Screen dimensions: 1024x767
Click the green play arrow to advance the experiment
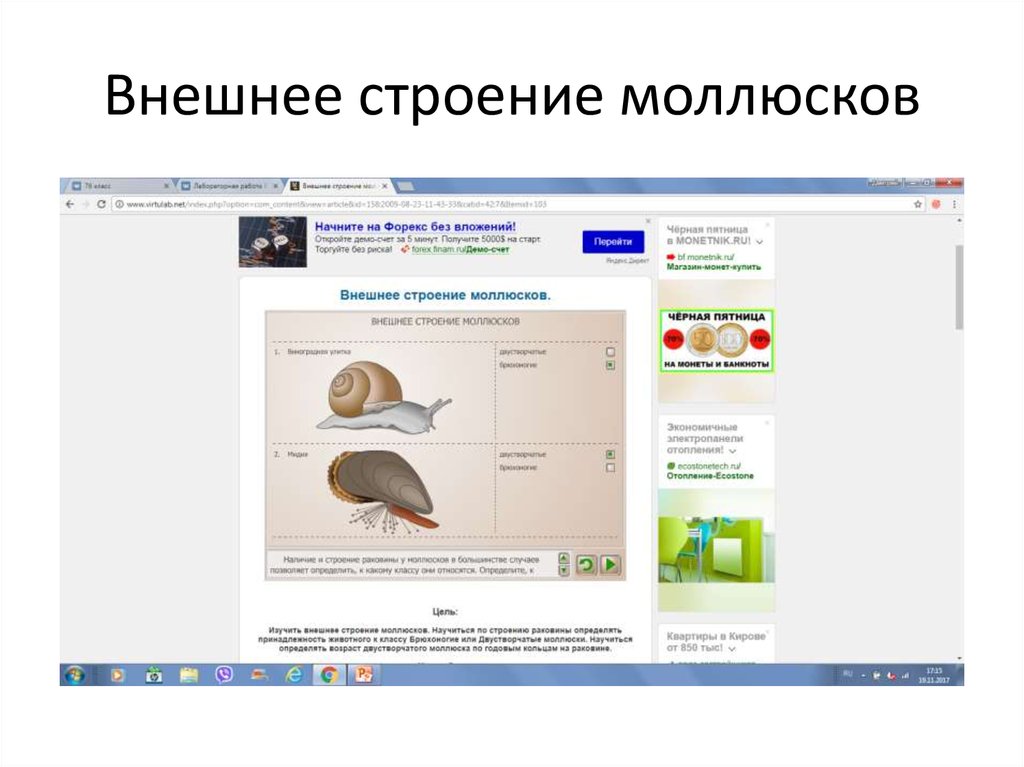(609, 563)
